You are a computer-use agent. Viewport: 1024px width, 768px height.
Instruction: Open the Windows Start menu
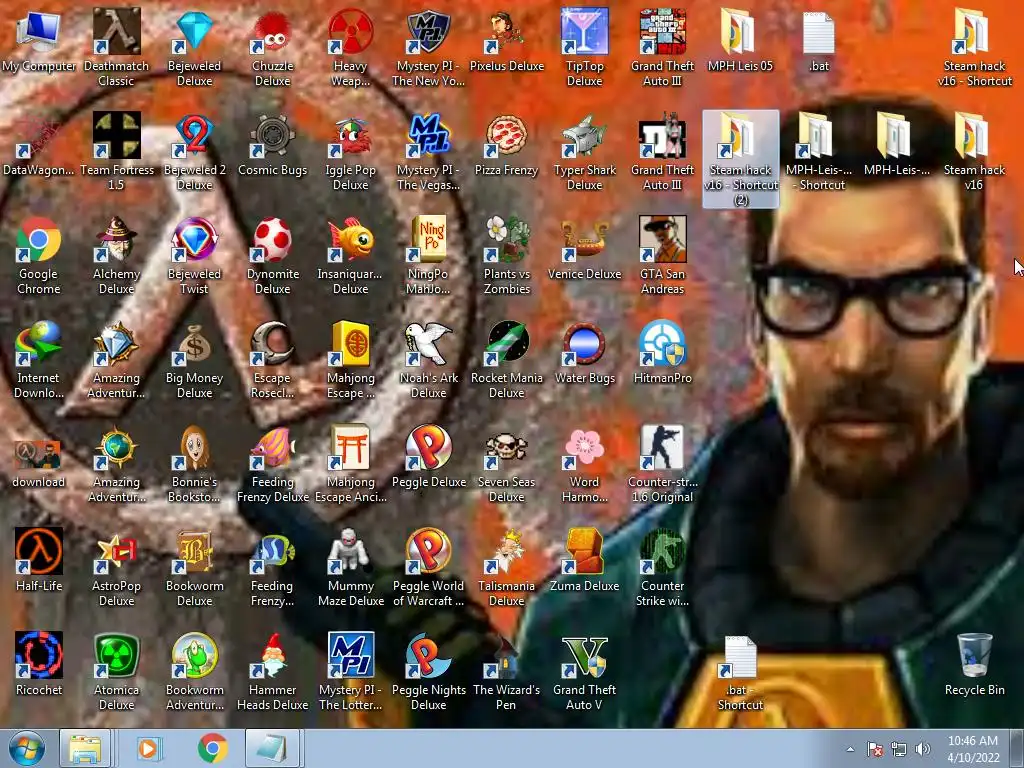point(26,748)
